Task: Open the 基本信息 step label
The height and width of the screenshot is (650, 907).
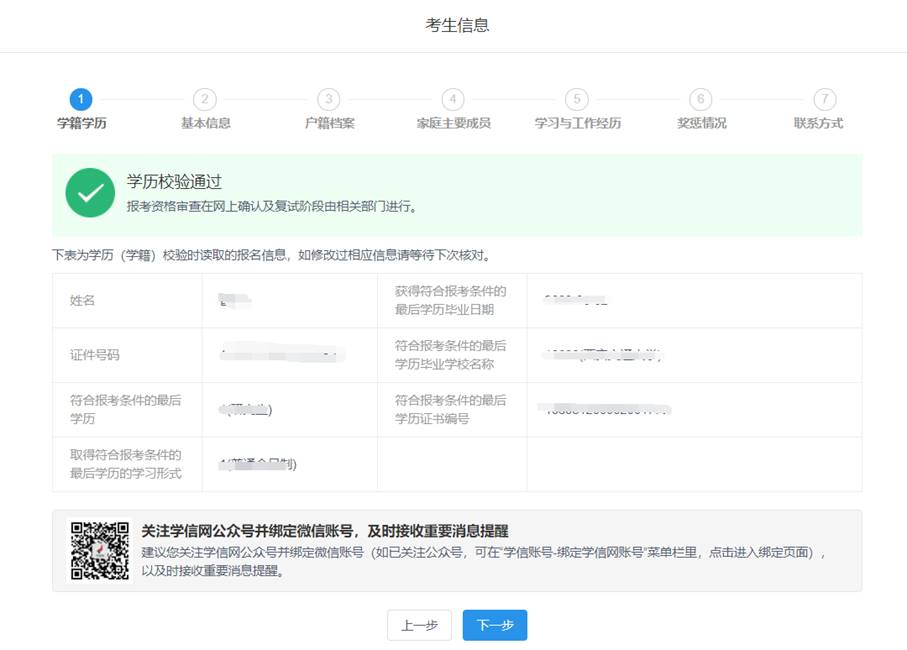Action: 205,123
